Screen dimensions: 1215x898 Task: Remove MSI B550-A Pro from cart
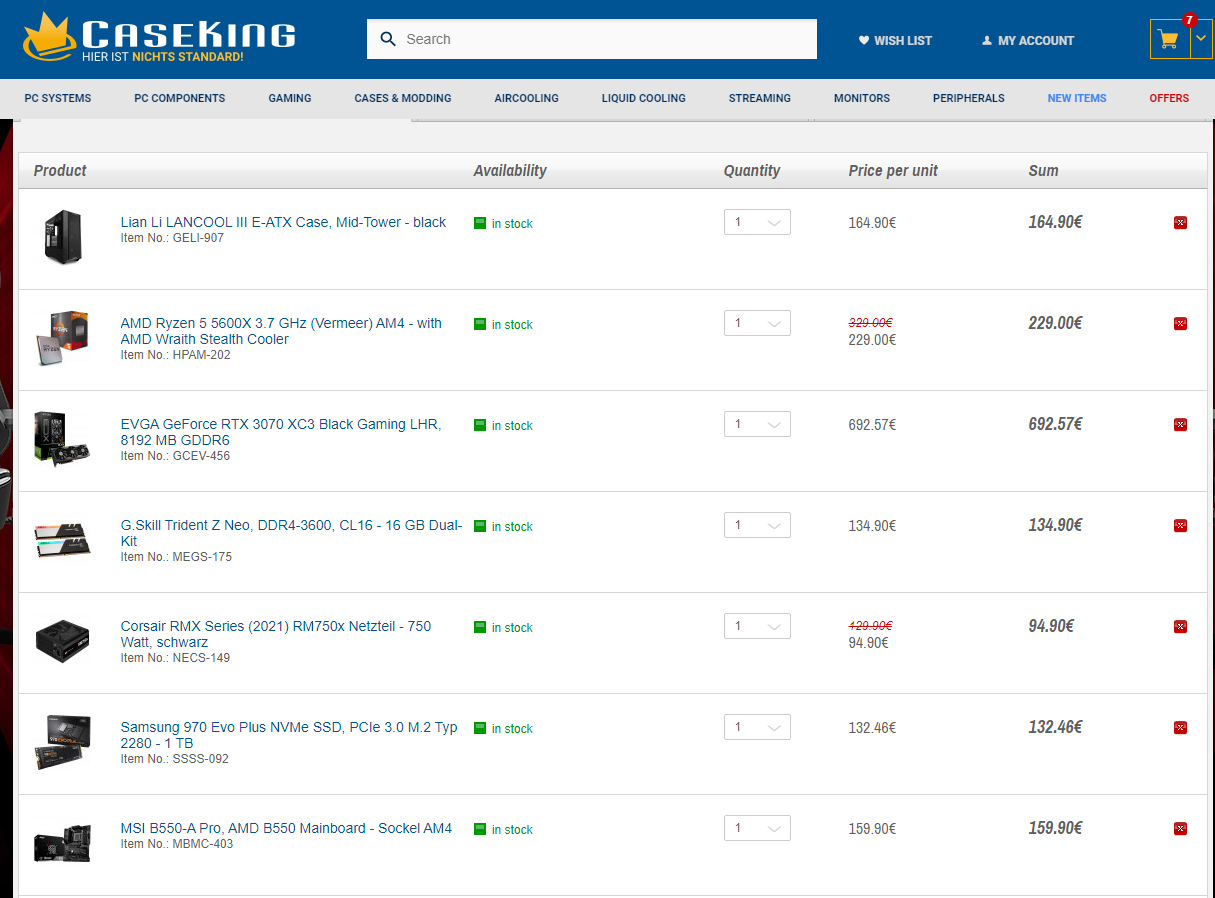[x=1180, y=828]
